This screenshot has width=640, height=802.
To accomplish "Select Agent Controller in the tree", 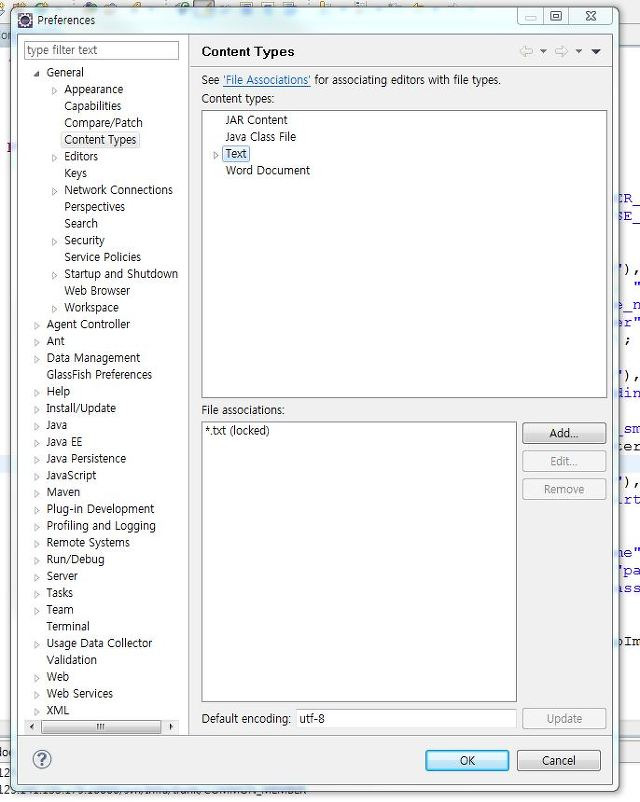I will (x=88, y=324).
